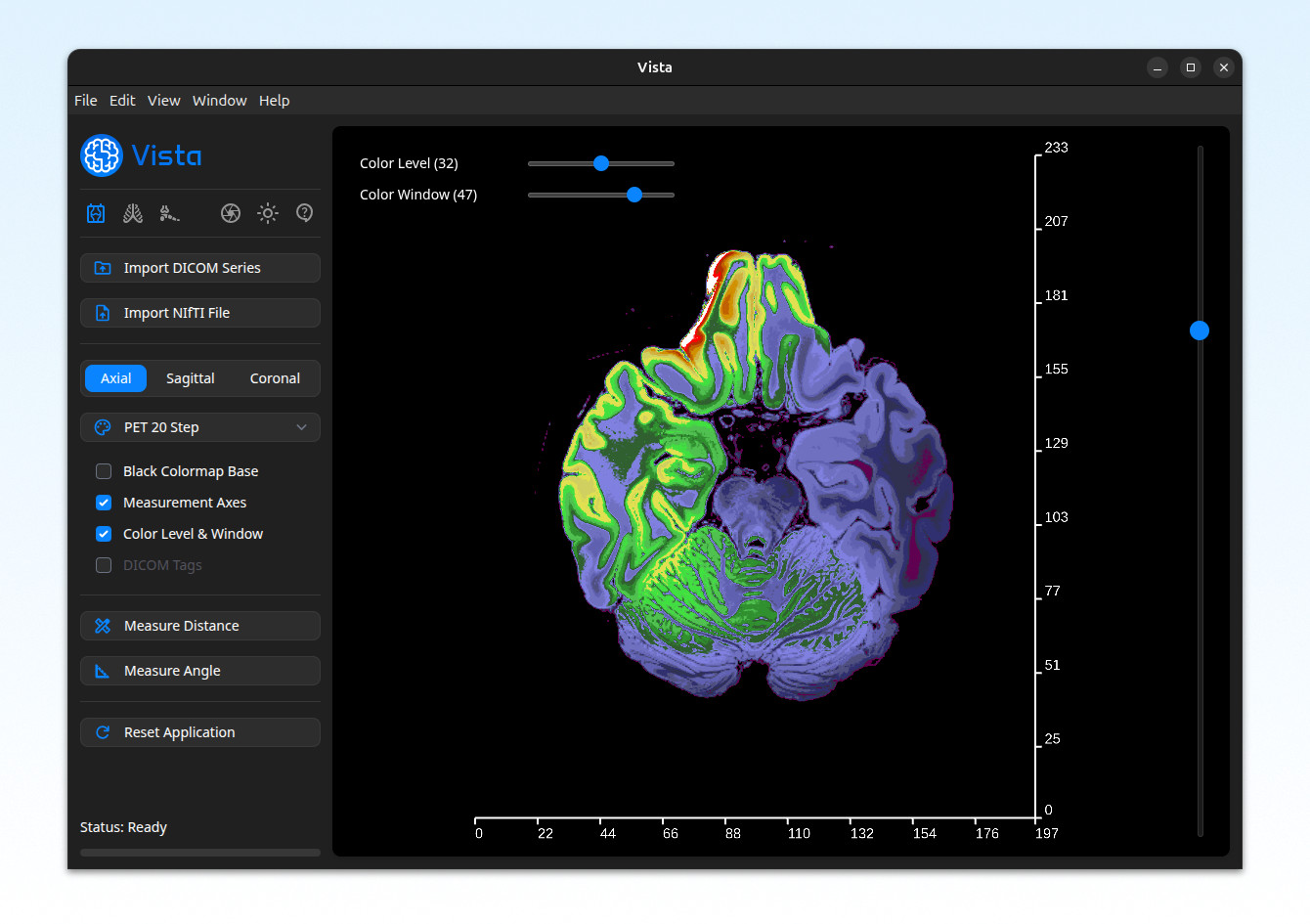The width and height of the screenshot is (1310, 924).
Task: Enable the Black Colormap Base checkbox
Action: click(x=104, y=471)
